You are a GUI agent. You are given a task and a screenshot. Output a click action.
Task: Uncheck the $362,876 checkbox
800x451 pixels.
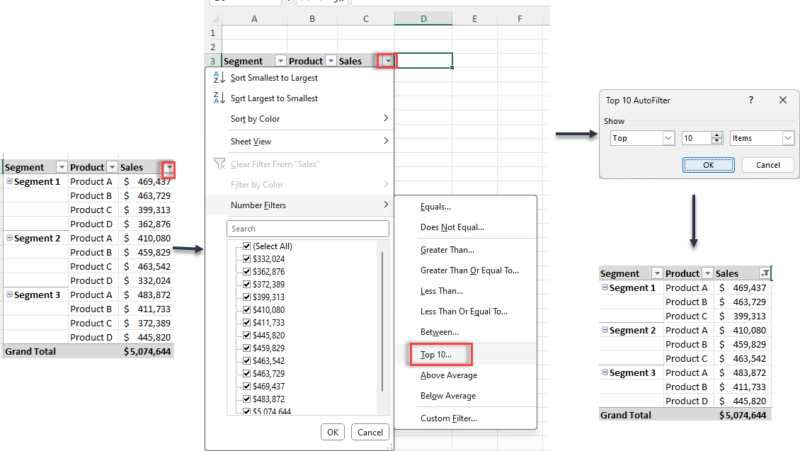247,271
